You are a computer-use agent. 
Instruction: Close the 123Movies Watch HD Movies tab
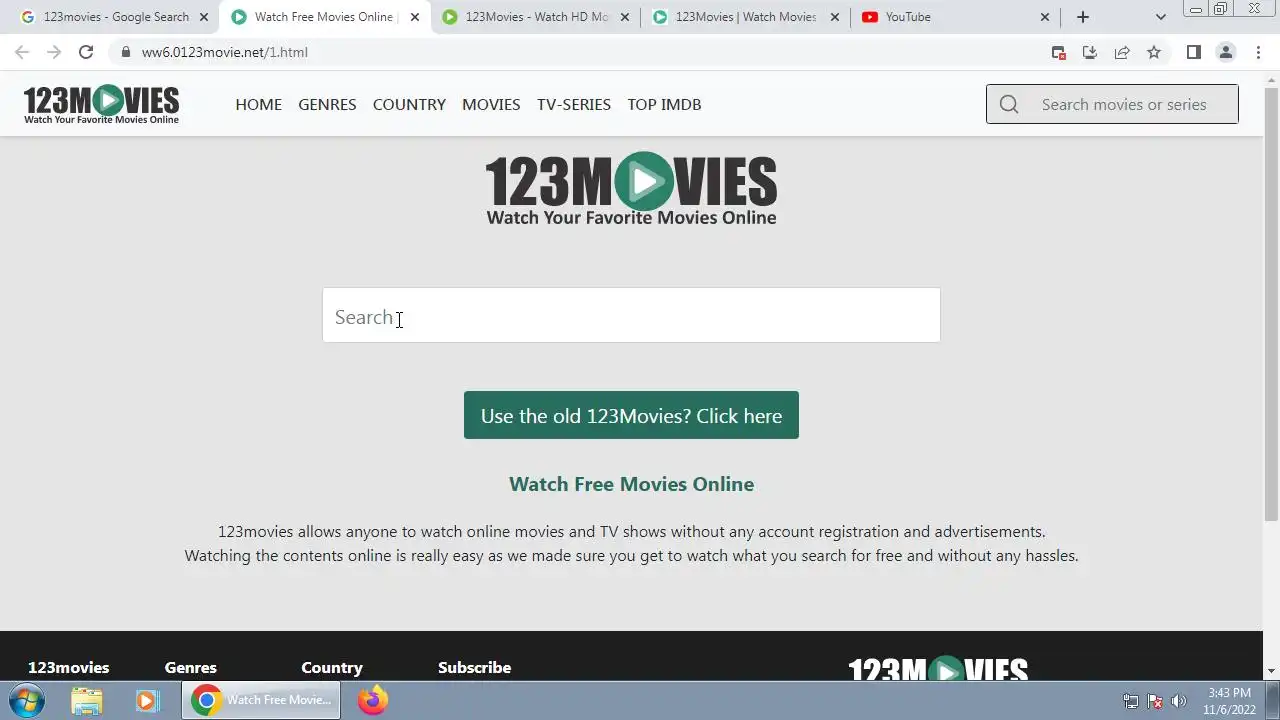pos(624,17)
